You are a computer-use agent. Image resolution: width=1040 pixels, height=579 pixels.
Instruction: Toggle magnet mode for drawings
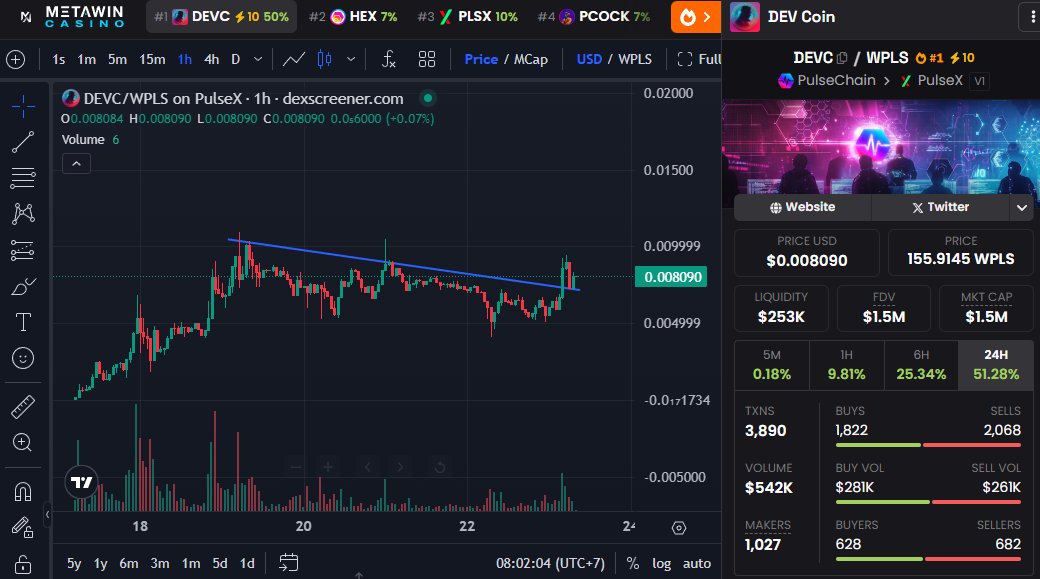point(23,492)
